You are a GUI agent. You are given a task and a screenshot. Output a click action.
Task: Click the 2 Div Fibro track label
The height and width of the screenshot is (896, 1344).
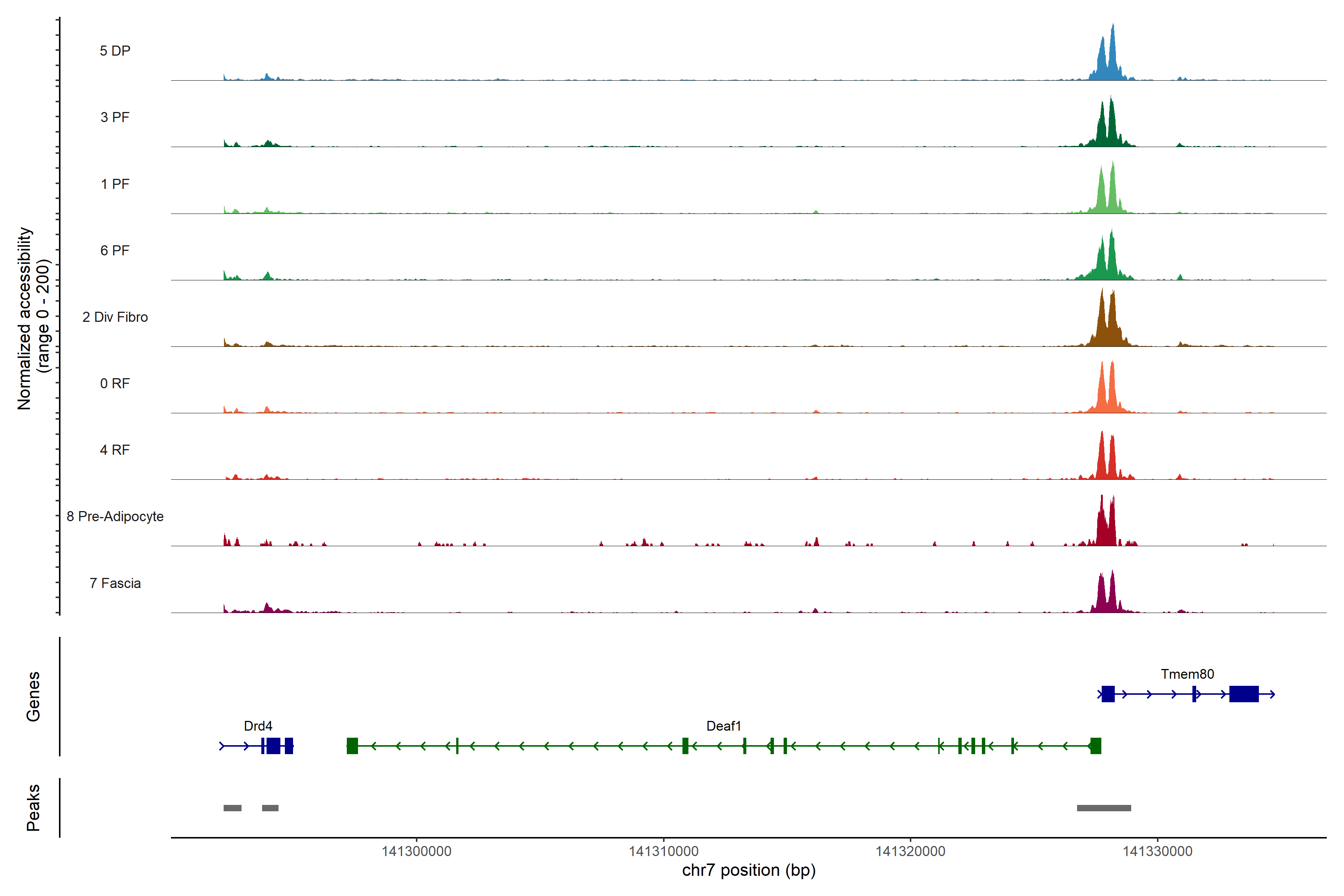115,317
